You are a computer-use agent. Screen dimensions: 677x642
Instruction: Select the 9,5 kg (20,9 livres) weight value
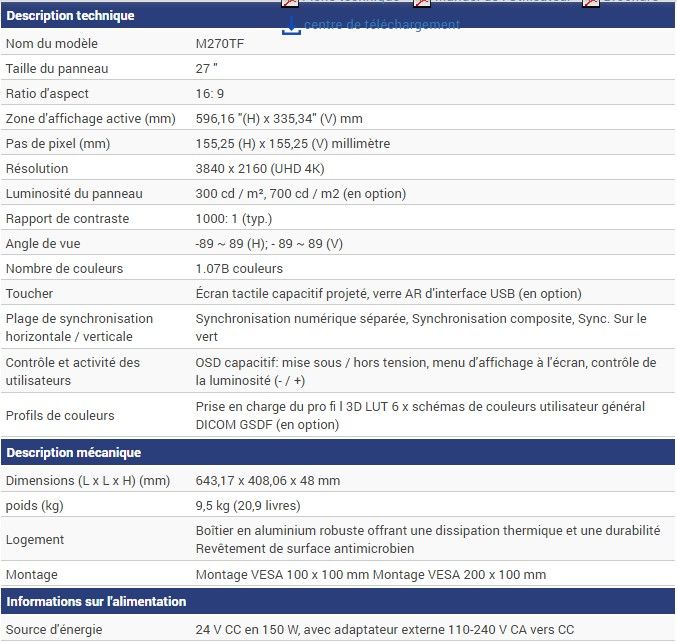click(248, 506)
